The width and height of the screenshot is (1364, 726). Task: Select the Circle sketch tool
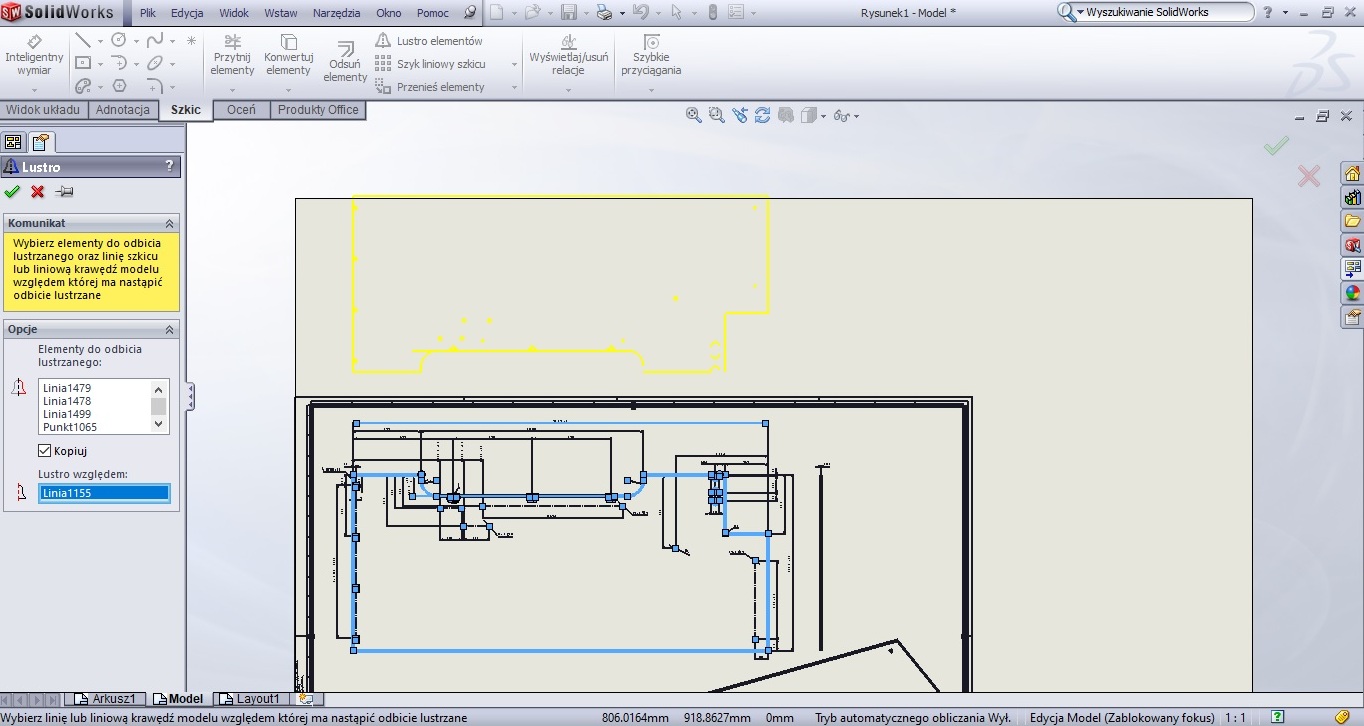pos(119,40)
